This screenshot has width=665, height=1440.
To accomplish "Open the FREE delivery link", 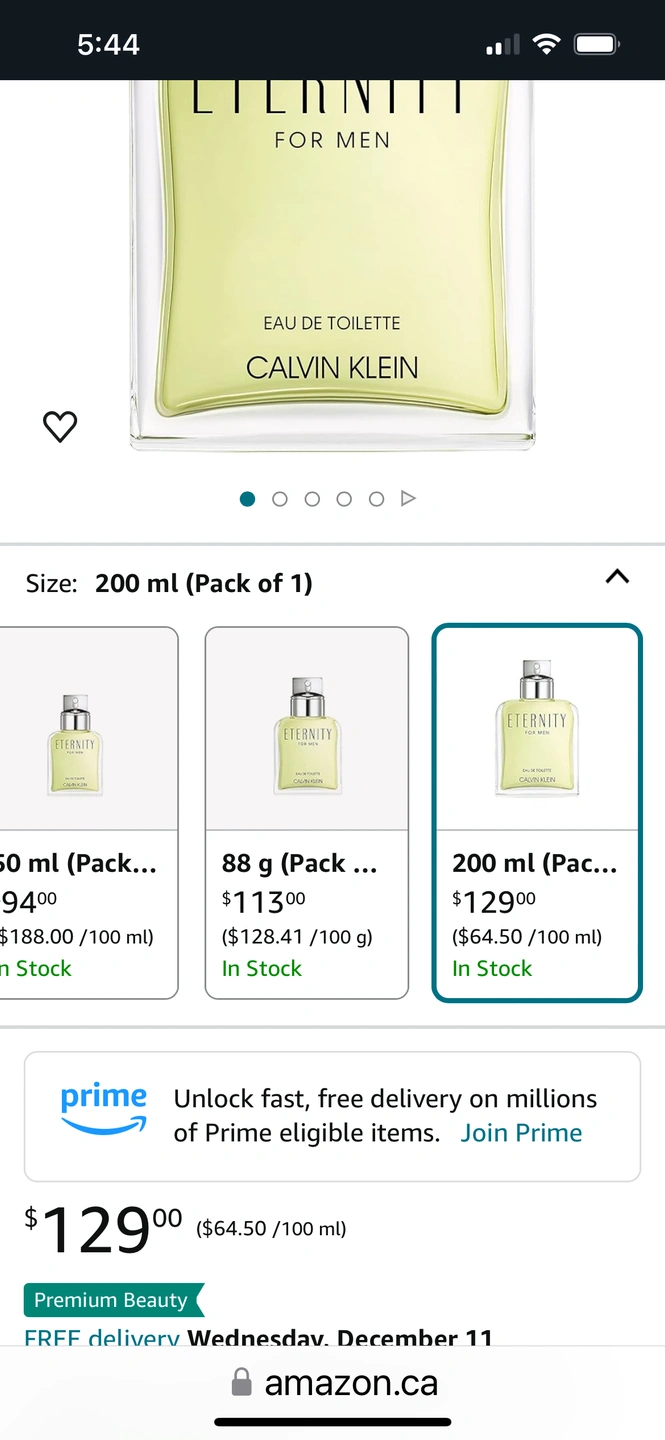I will click(102, 1337).
